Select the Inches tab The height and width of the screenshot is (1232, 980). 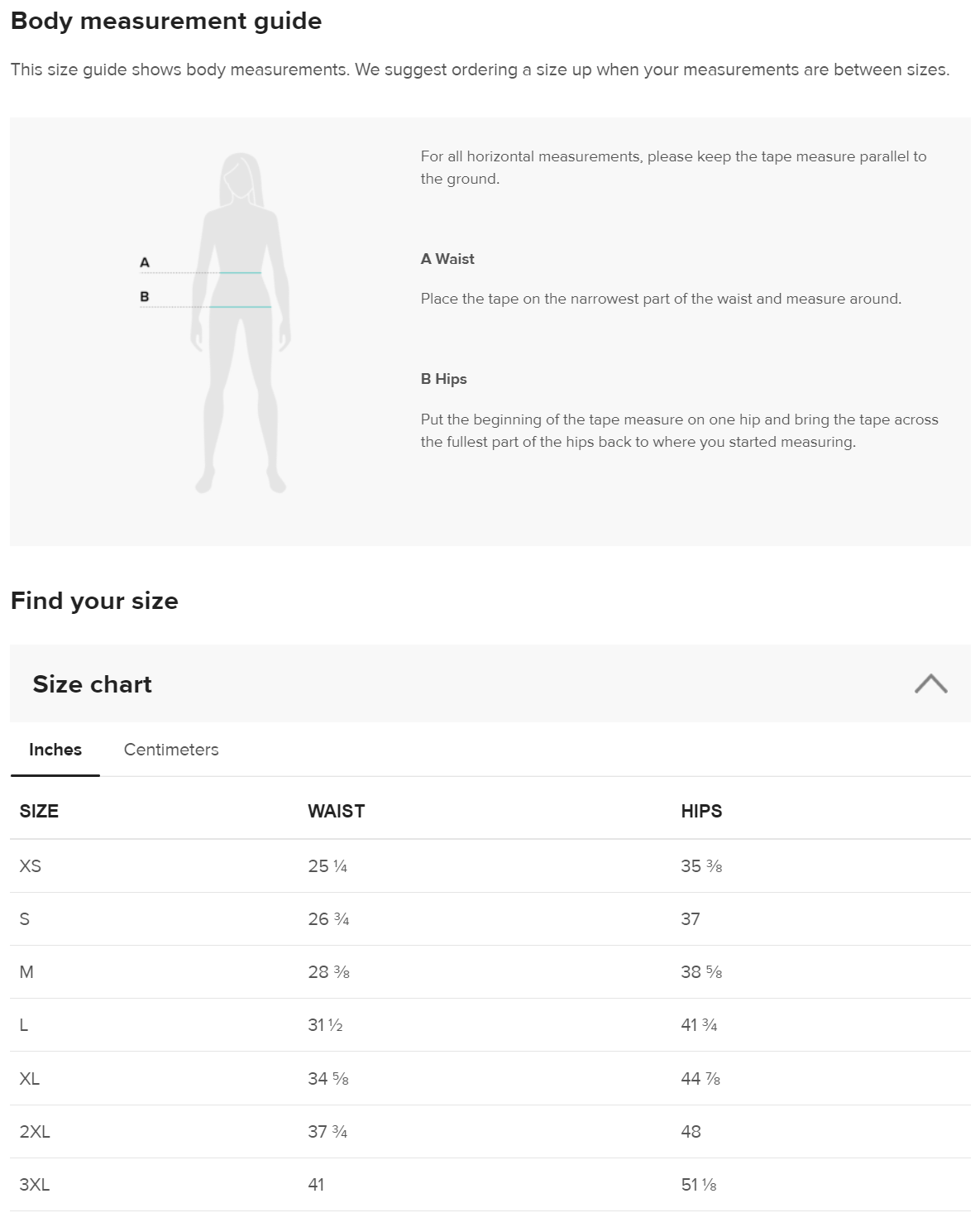pos(55,750)
